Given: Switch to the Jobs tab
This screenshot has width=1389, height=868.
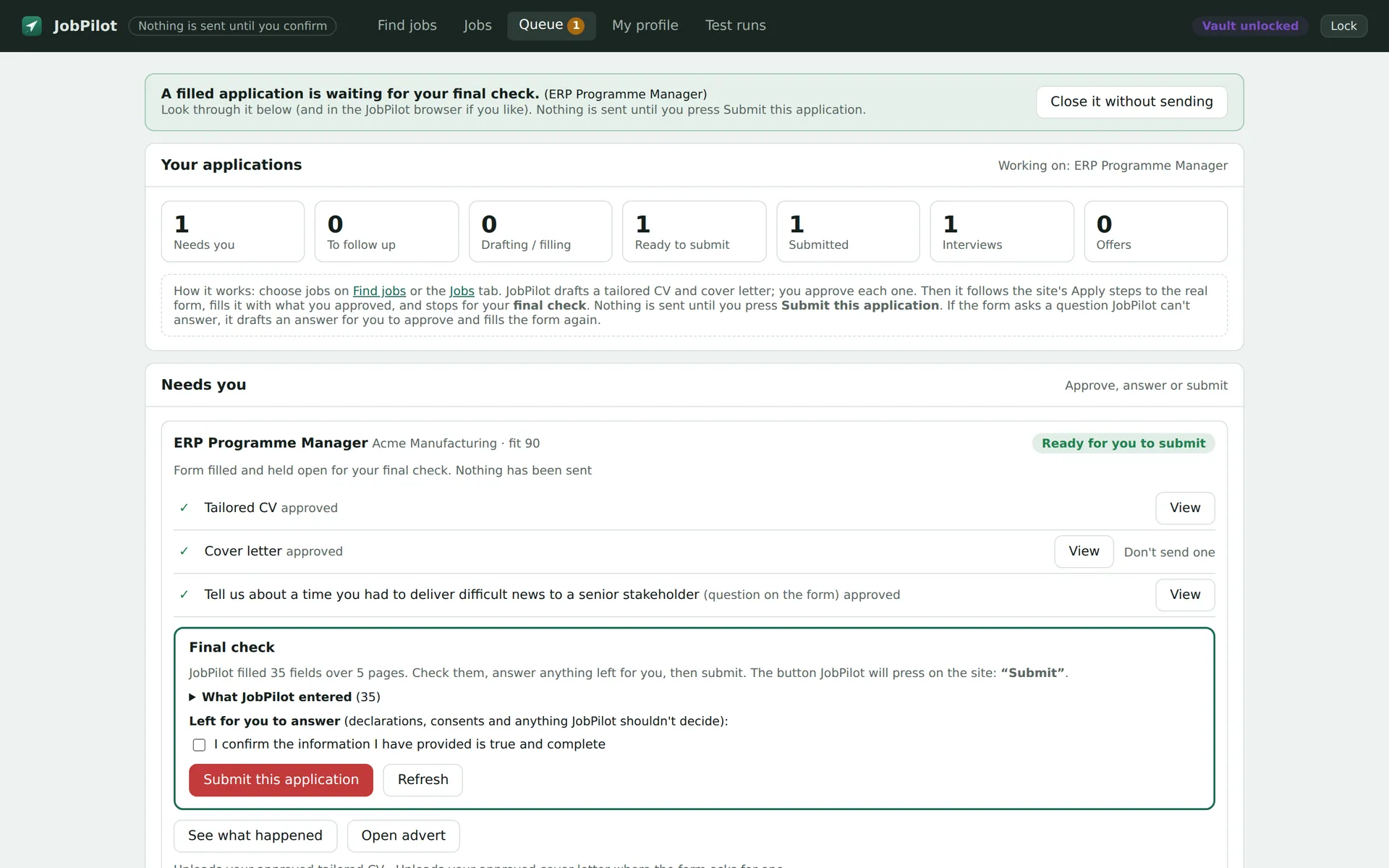Looking at the screenshot, I should pyautogui.click(x=477, y=25).
